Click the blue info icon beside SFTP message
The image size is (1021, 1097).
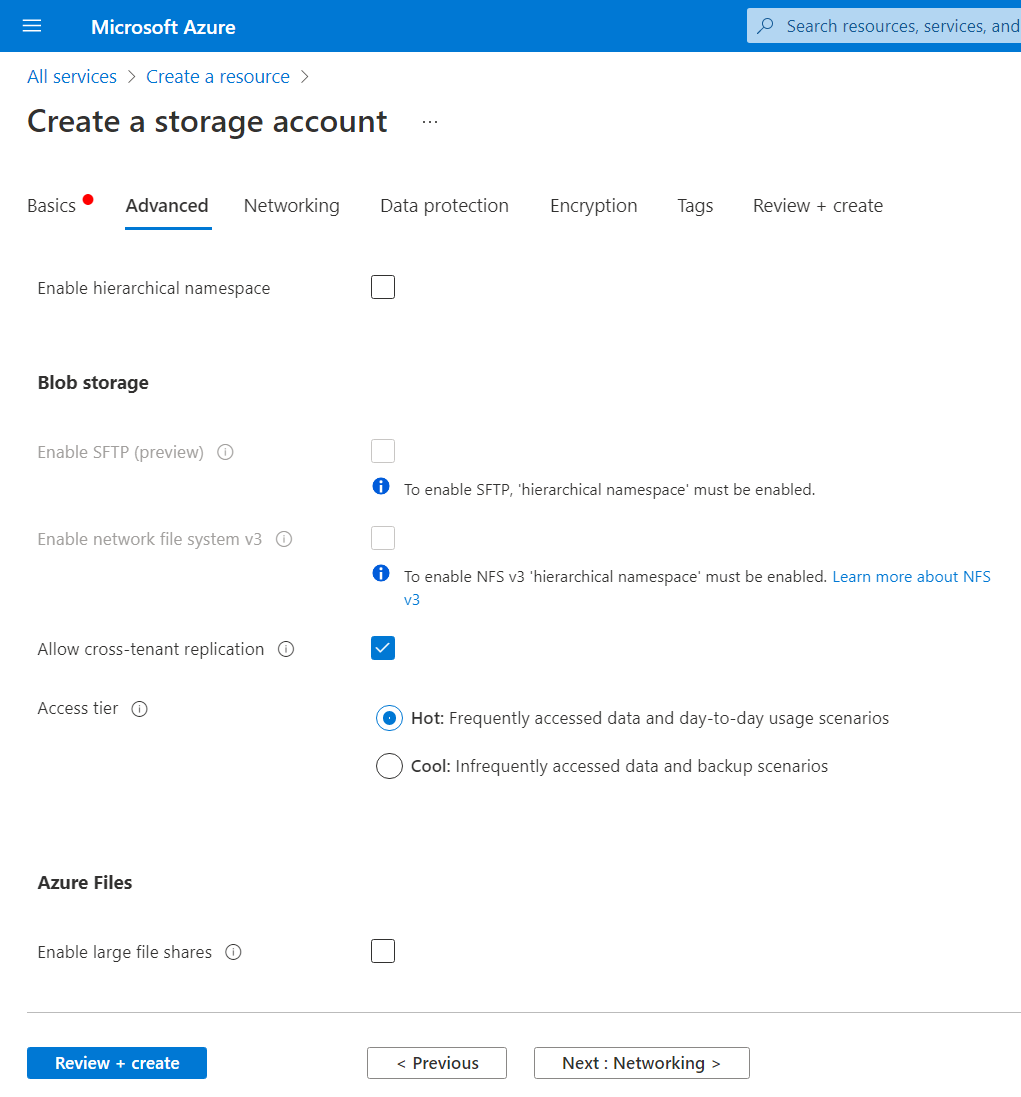pyautogui.click(x=381, y=486)
